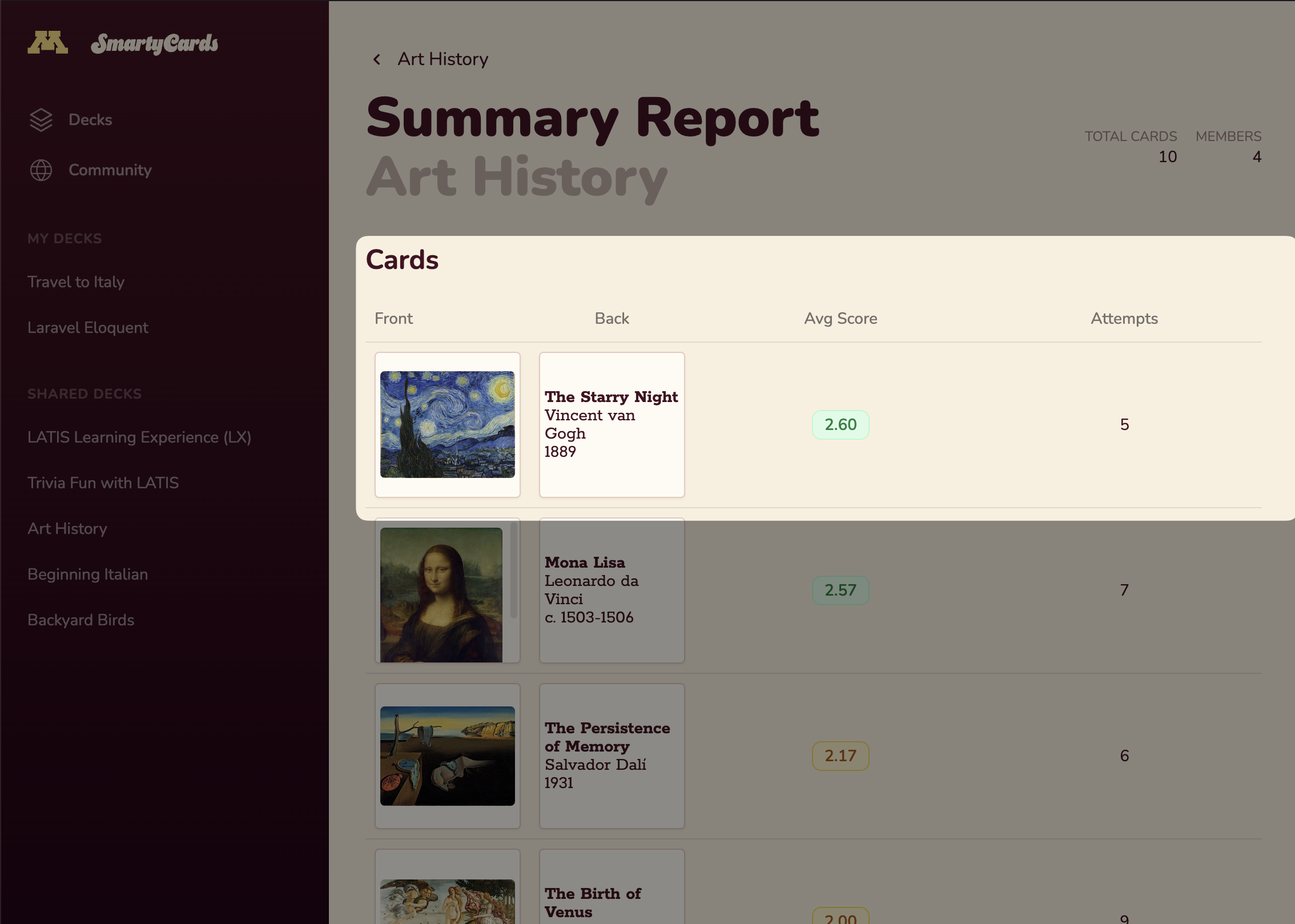Click The Persistence of Memory card back
Screen dimensions: 1295x924
[x=612, y=756]
